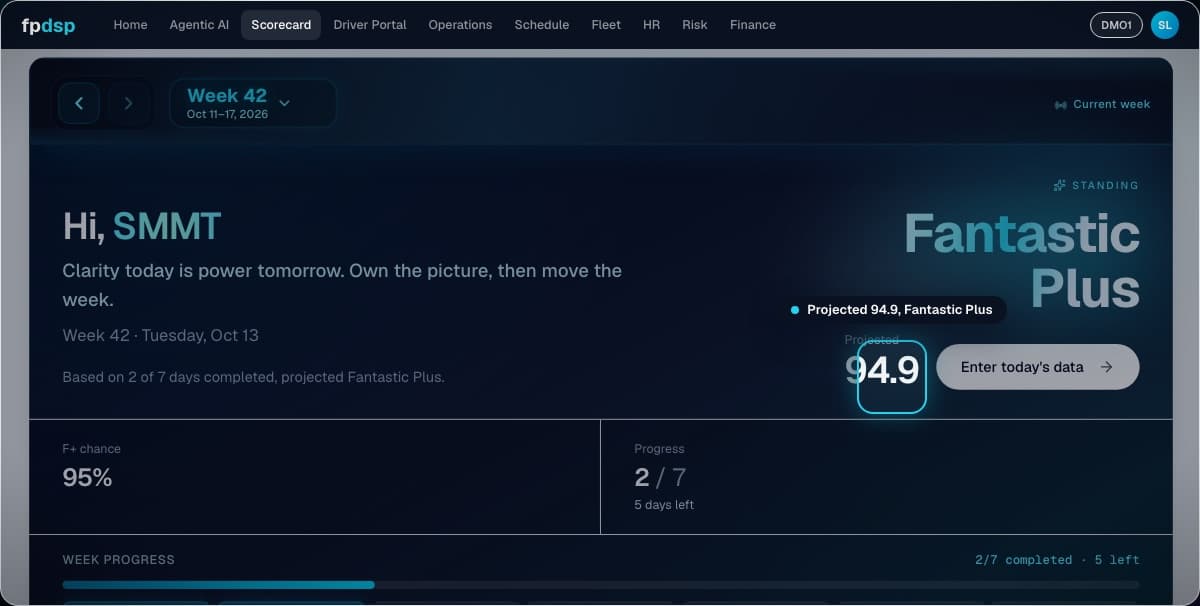The image size is (1200, 606).
Task: Go to next week arrow
Action: click(x=128, y=103)
